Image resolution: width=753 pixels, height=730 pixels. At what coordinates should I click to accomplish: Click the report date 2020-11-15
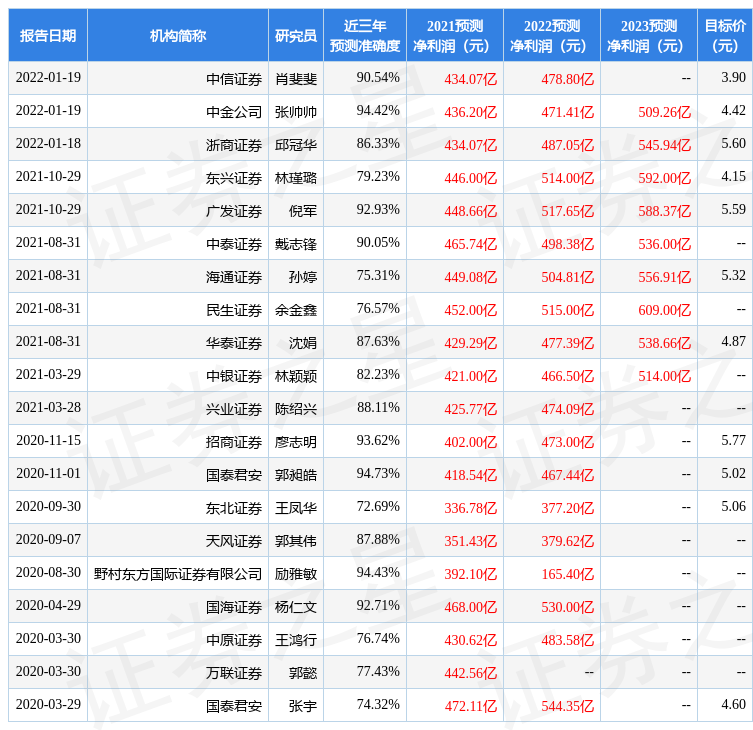tap(48, 440)
